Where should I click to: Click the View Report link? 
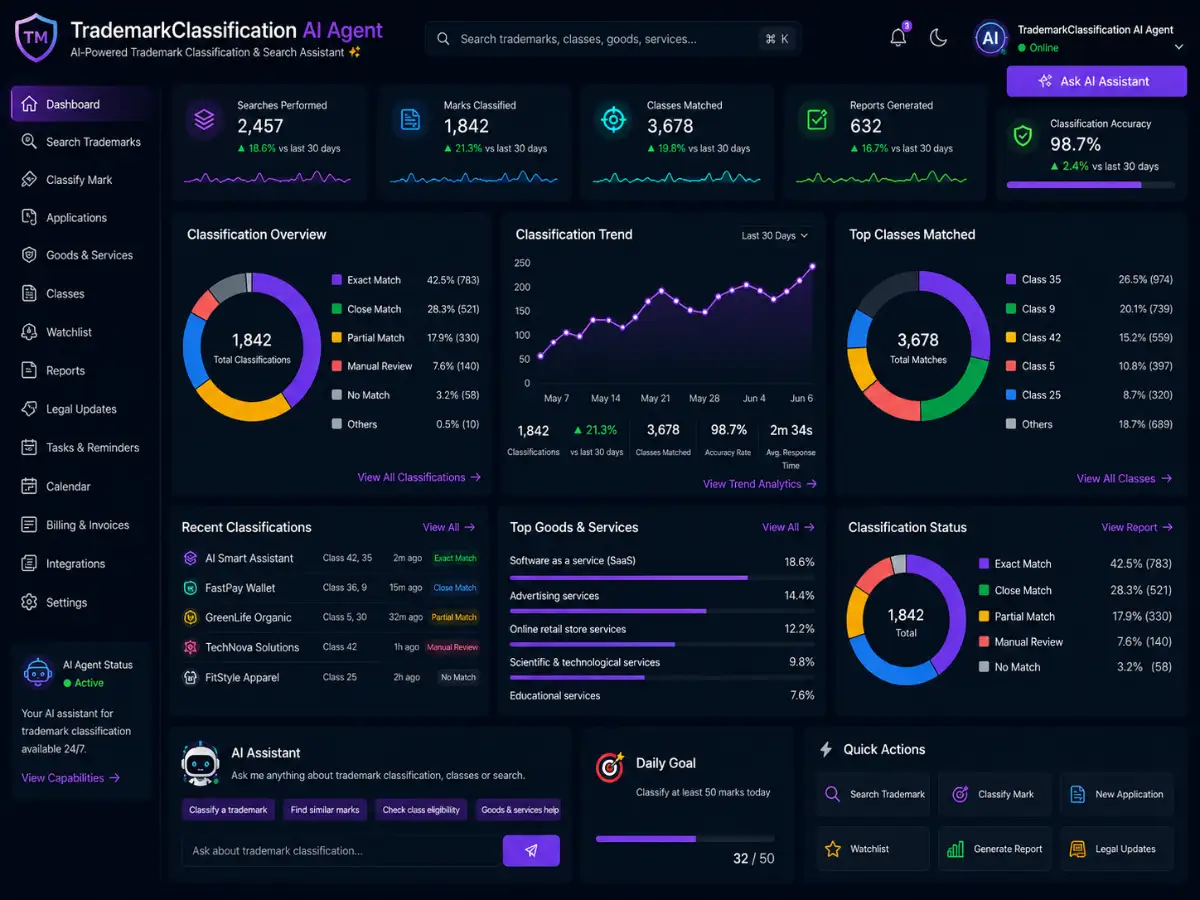click(x=1137, y=527)
